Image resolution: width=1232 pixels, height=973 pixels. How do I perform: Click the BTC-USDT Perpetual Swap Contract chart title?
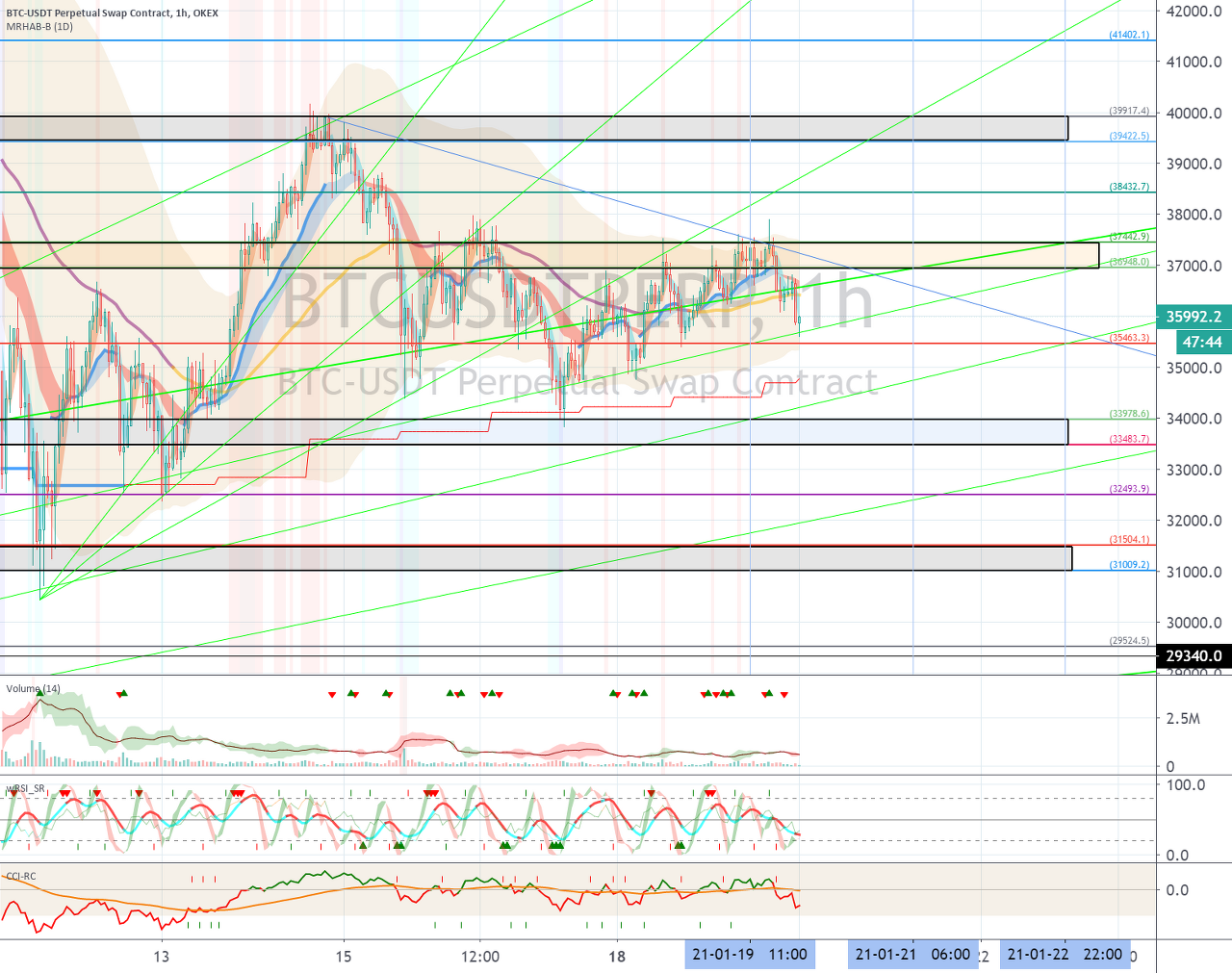[112, 13]
